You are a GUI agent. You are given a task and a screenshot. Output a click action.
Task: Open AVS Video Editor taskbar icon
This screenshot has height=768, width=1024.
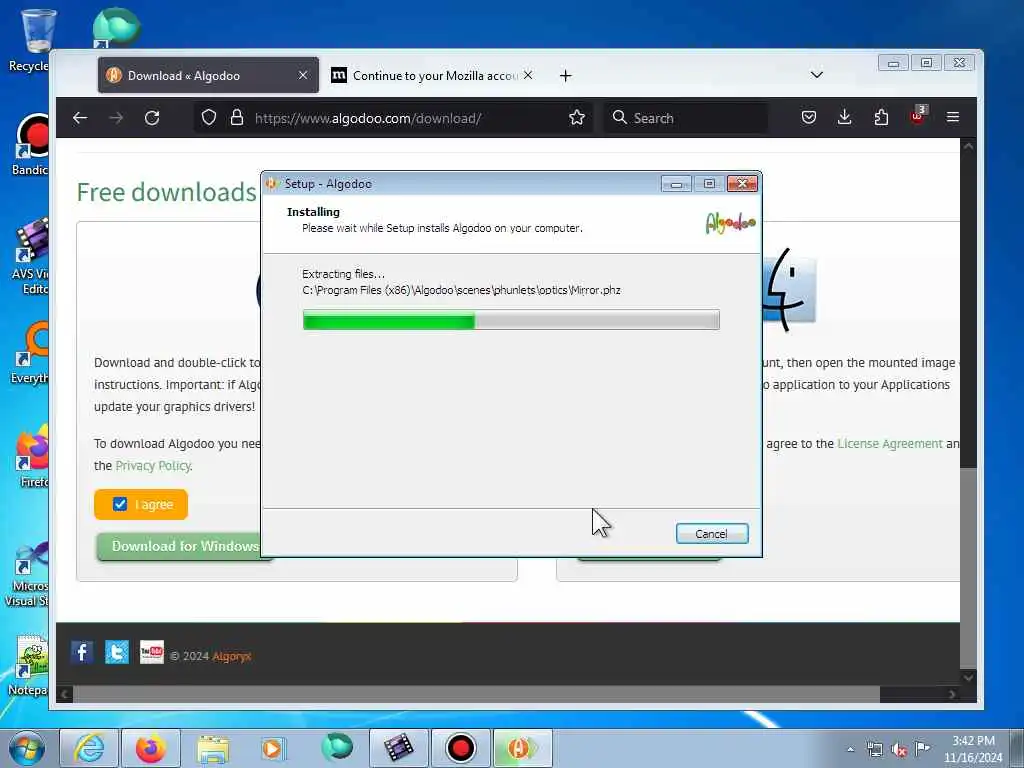coord(398,748)
